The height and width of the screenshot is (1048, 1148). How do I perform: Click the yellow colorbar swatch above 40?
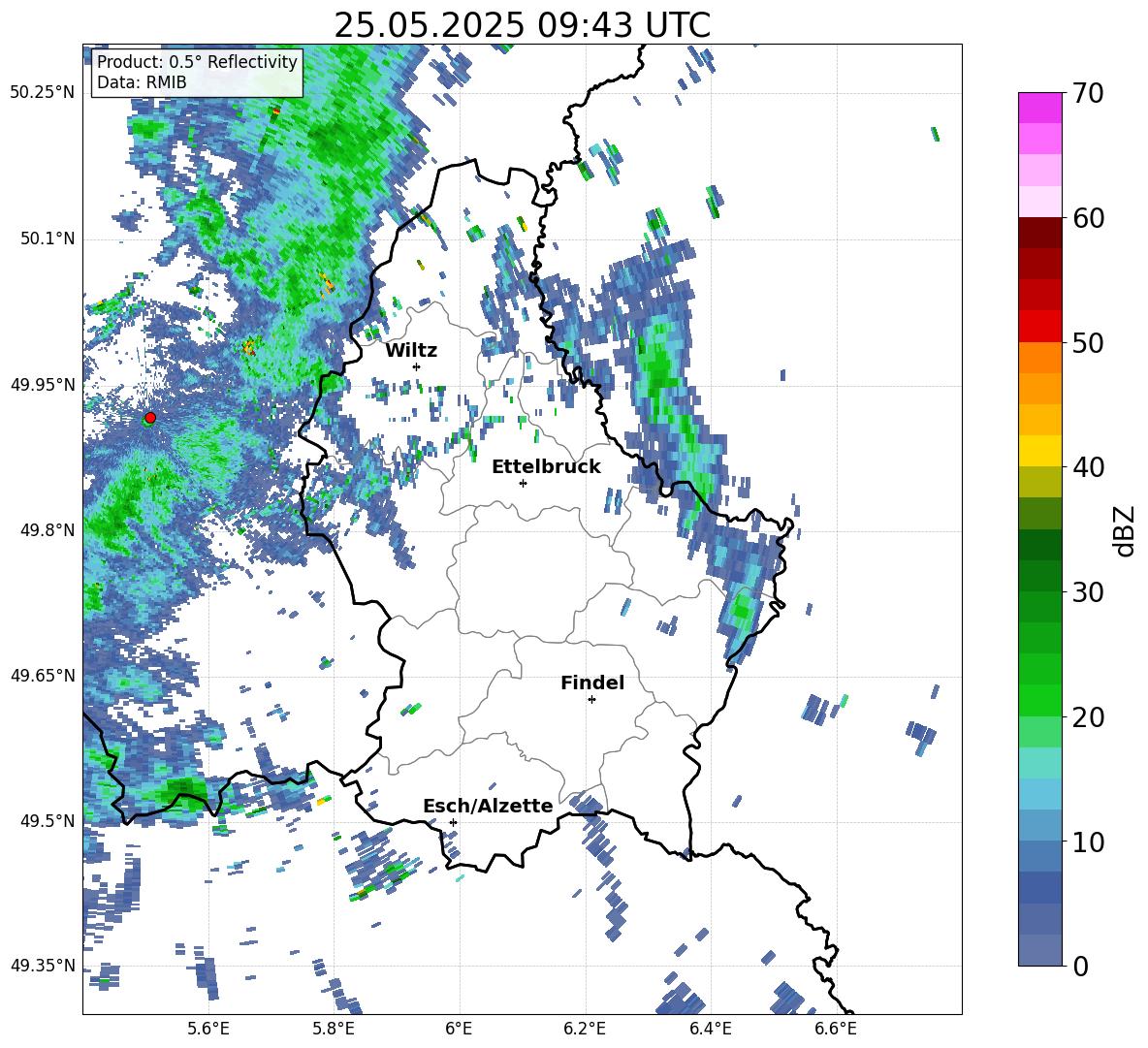click(1040, 451)
